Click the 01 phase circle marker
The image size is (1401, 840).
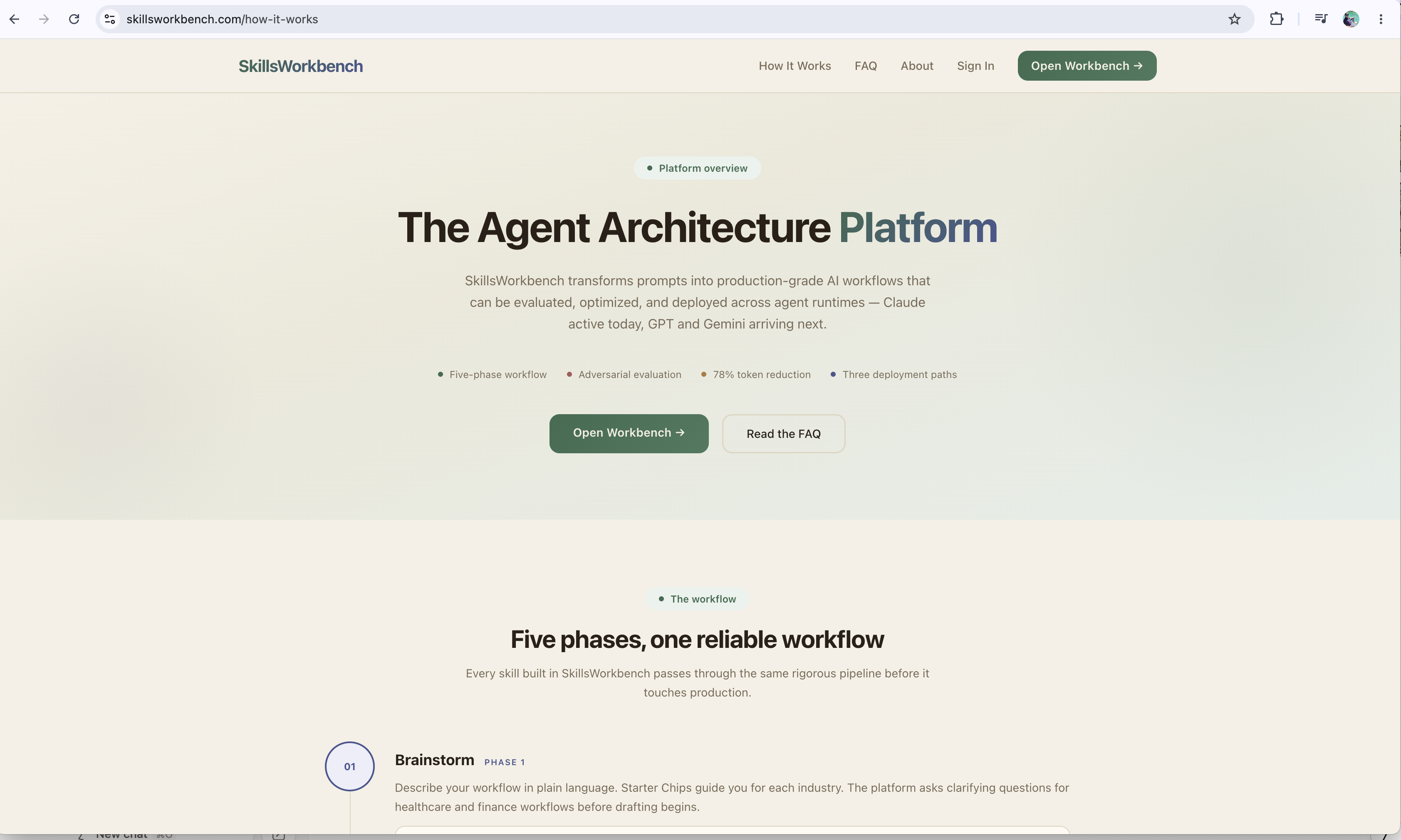(350, 766)
